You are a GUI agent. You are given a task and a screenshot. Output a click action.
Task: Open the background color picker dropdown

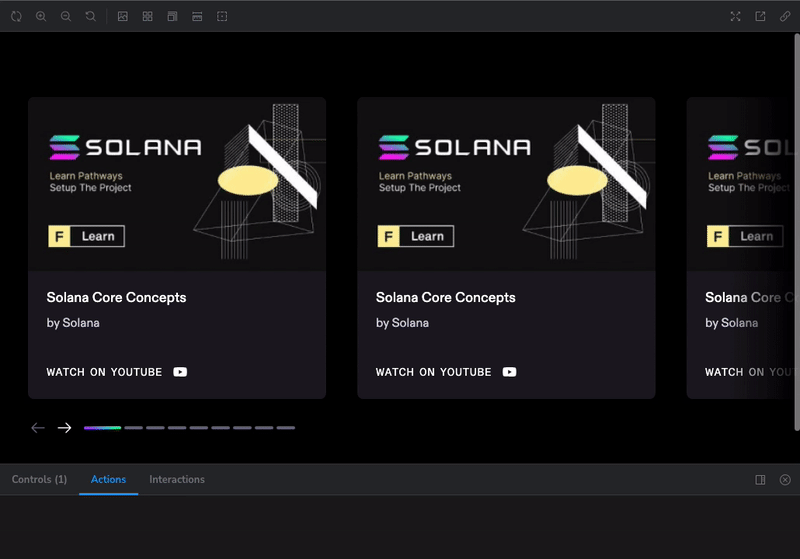122,16
